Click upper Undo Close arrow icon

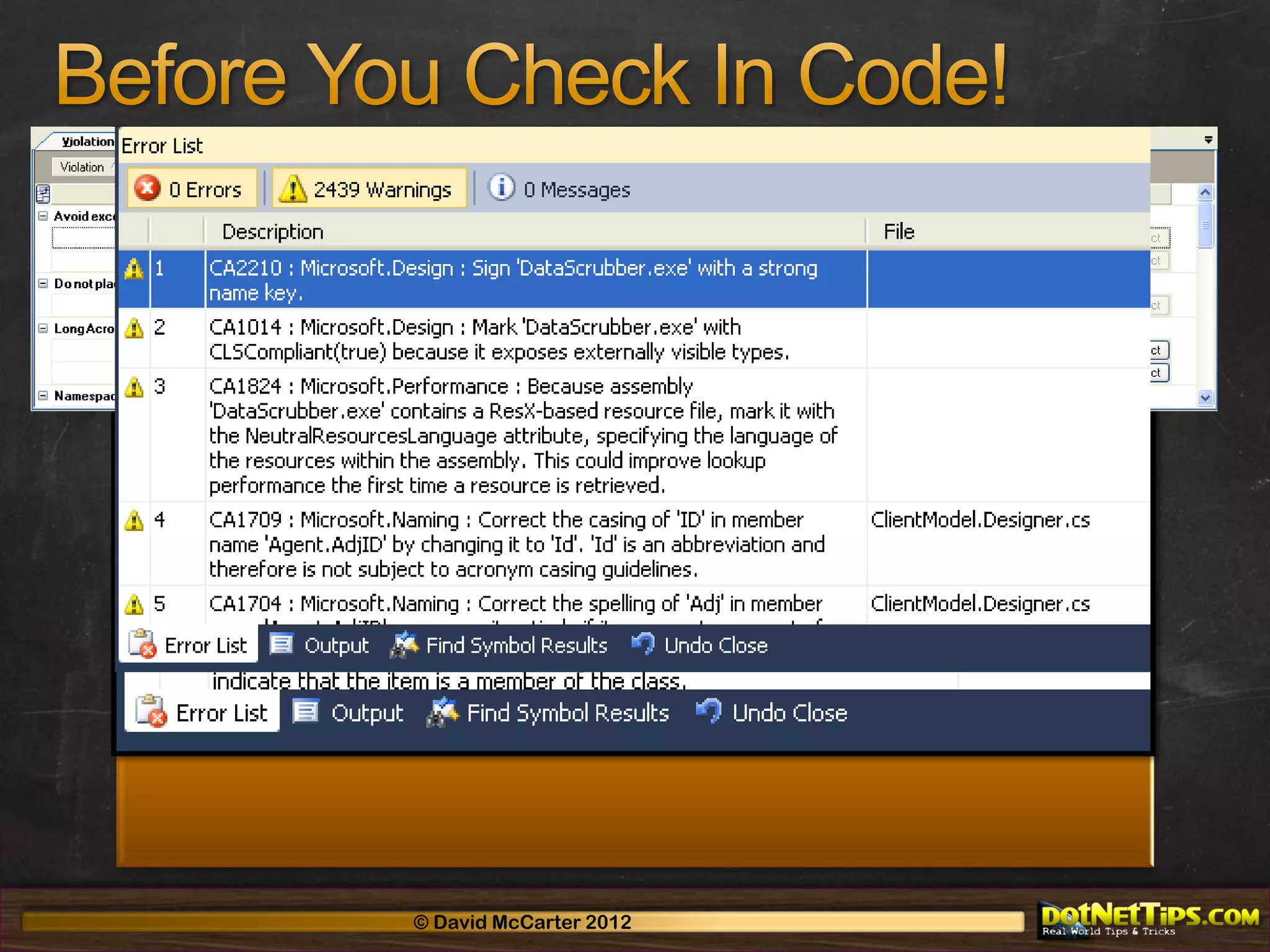click(643, 643)
